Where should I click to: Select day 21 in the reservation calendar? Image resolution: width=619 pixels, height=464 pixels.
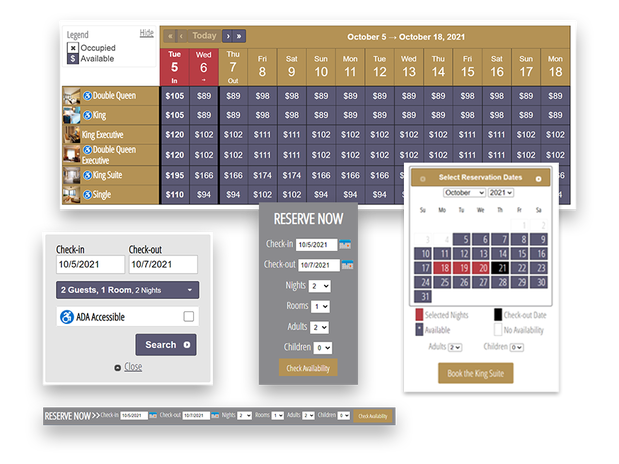503,268
